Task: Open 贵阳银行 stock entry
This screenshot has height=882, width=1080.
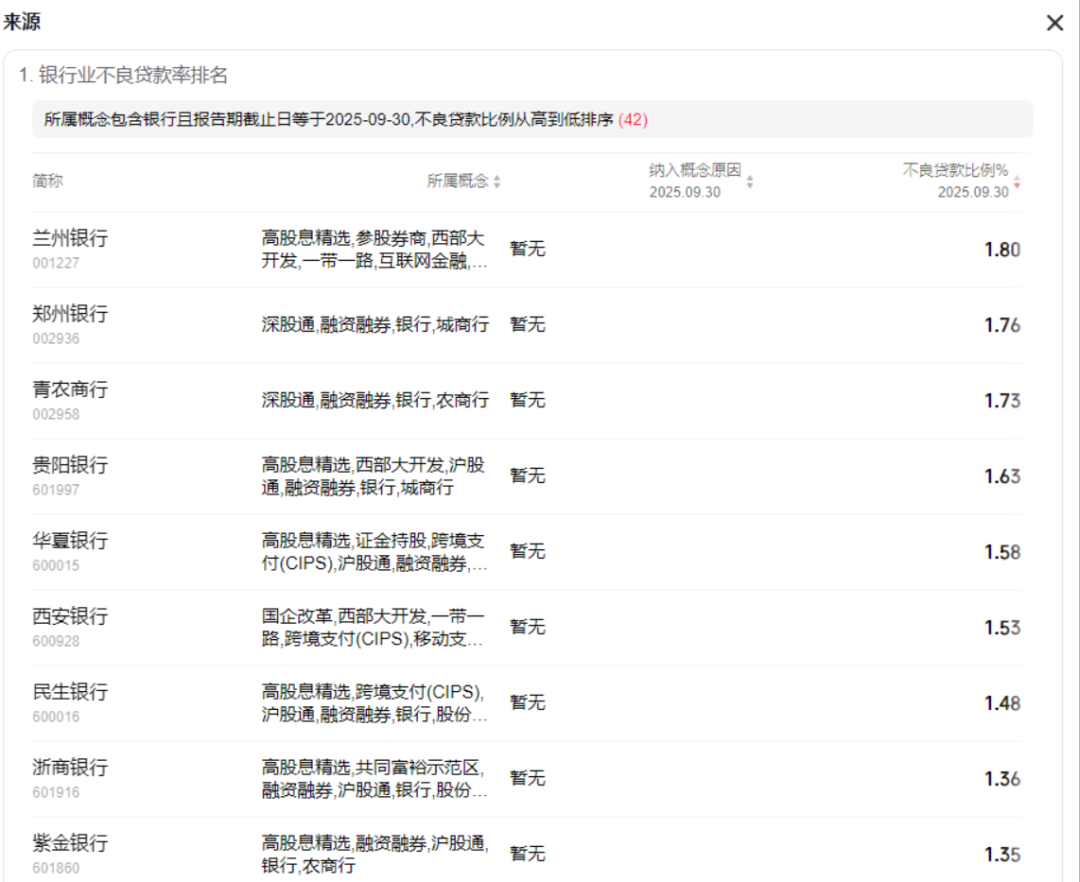Action: click(x=70, y=465)
